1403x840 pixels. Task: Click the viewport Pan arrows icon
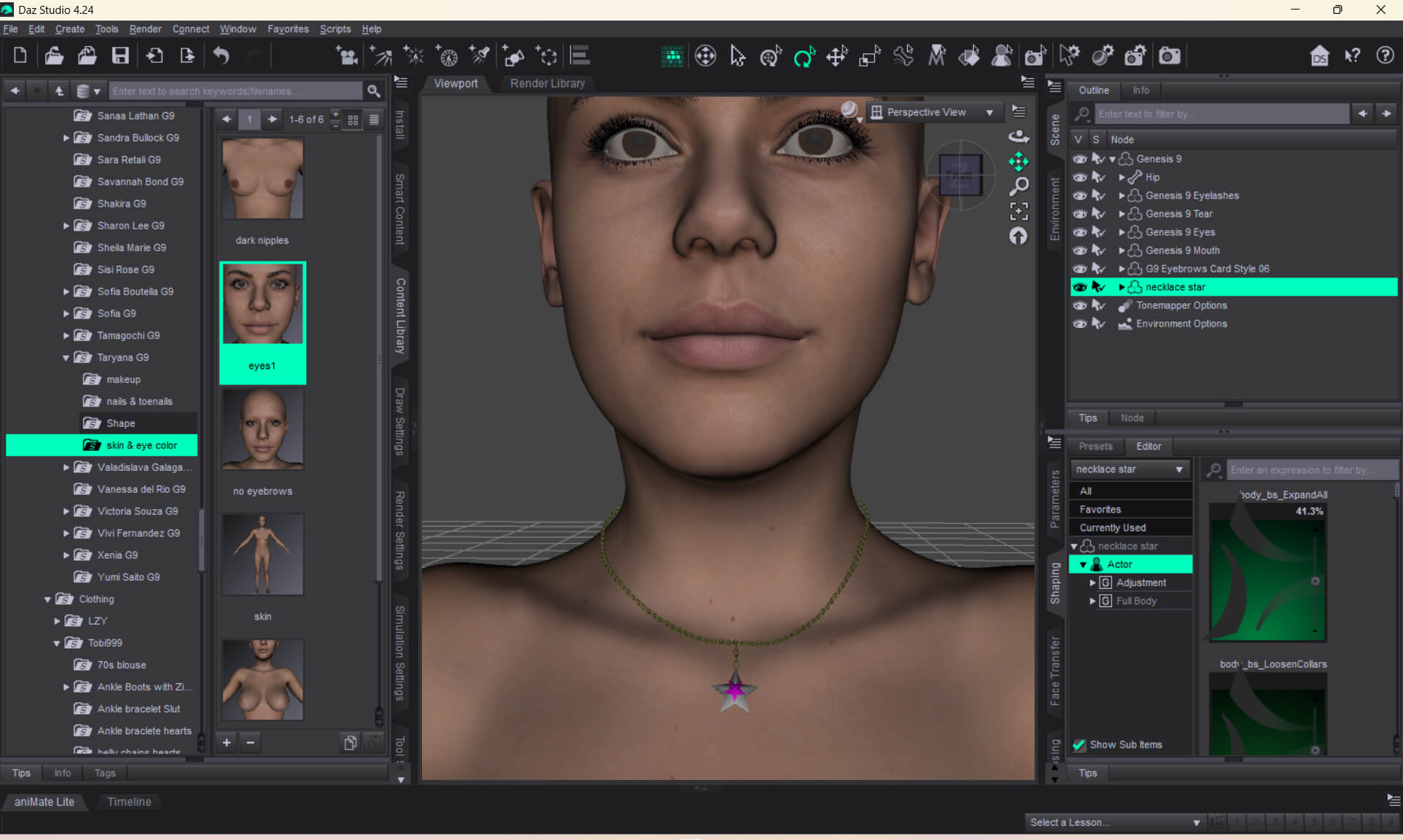click(1018, 161)
